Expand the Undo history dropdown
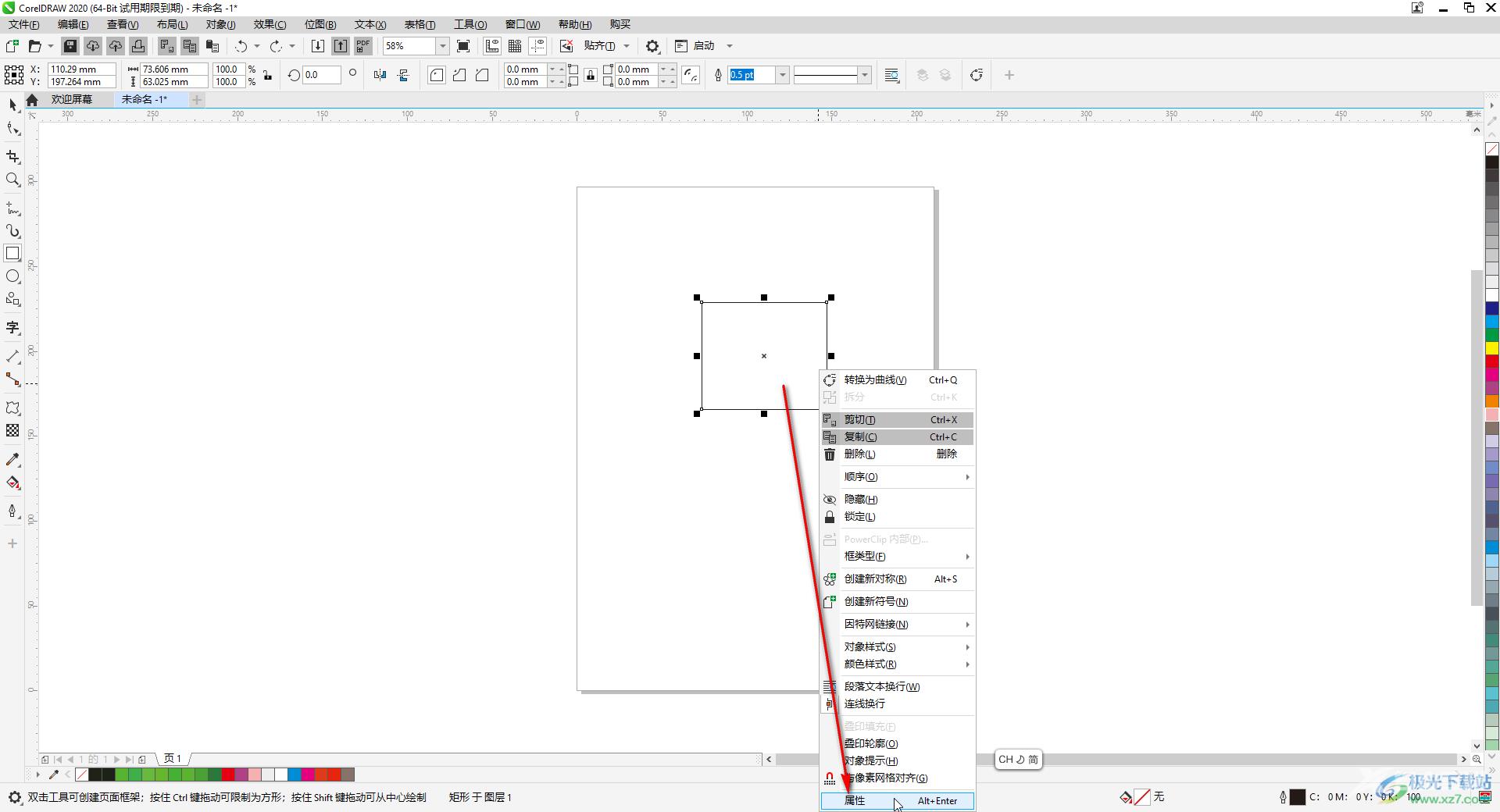 257,46
